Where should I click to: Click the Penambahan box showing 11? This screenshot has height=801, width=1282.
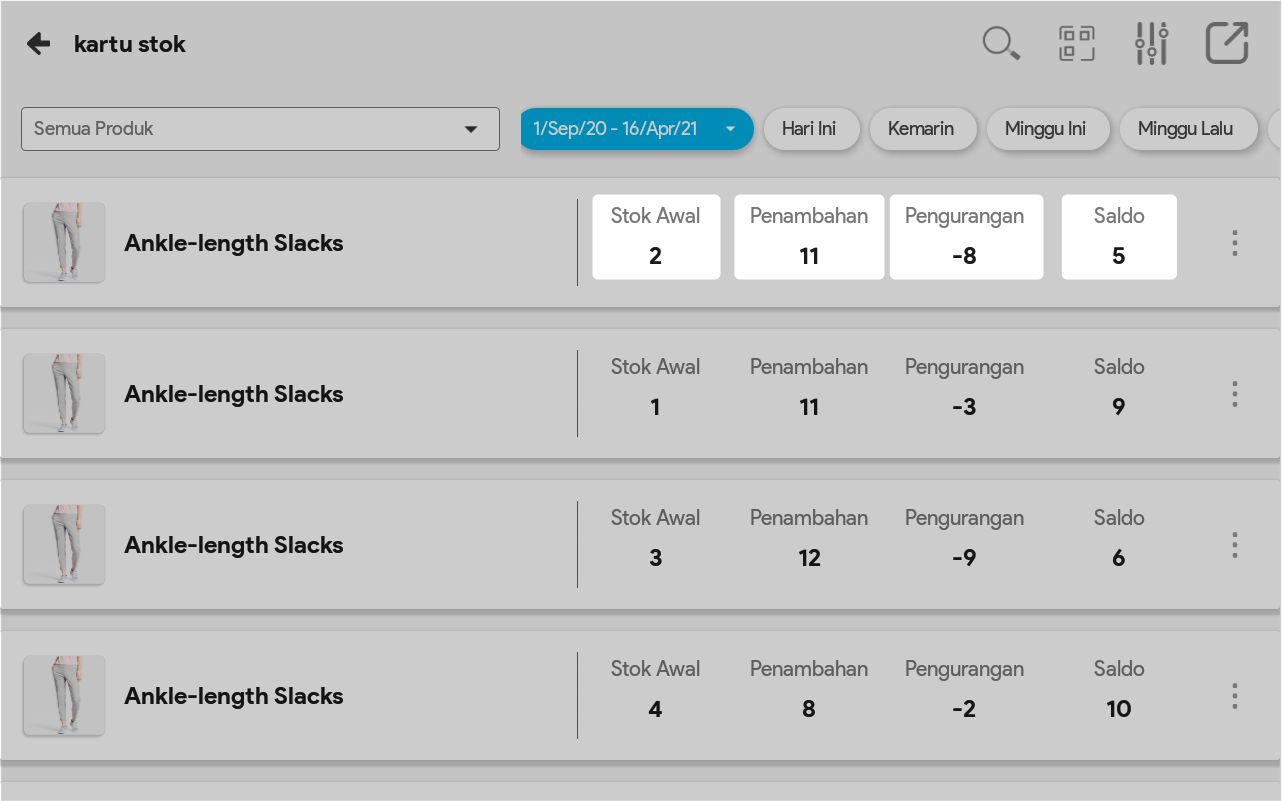tap(809, 237)
